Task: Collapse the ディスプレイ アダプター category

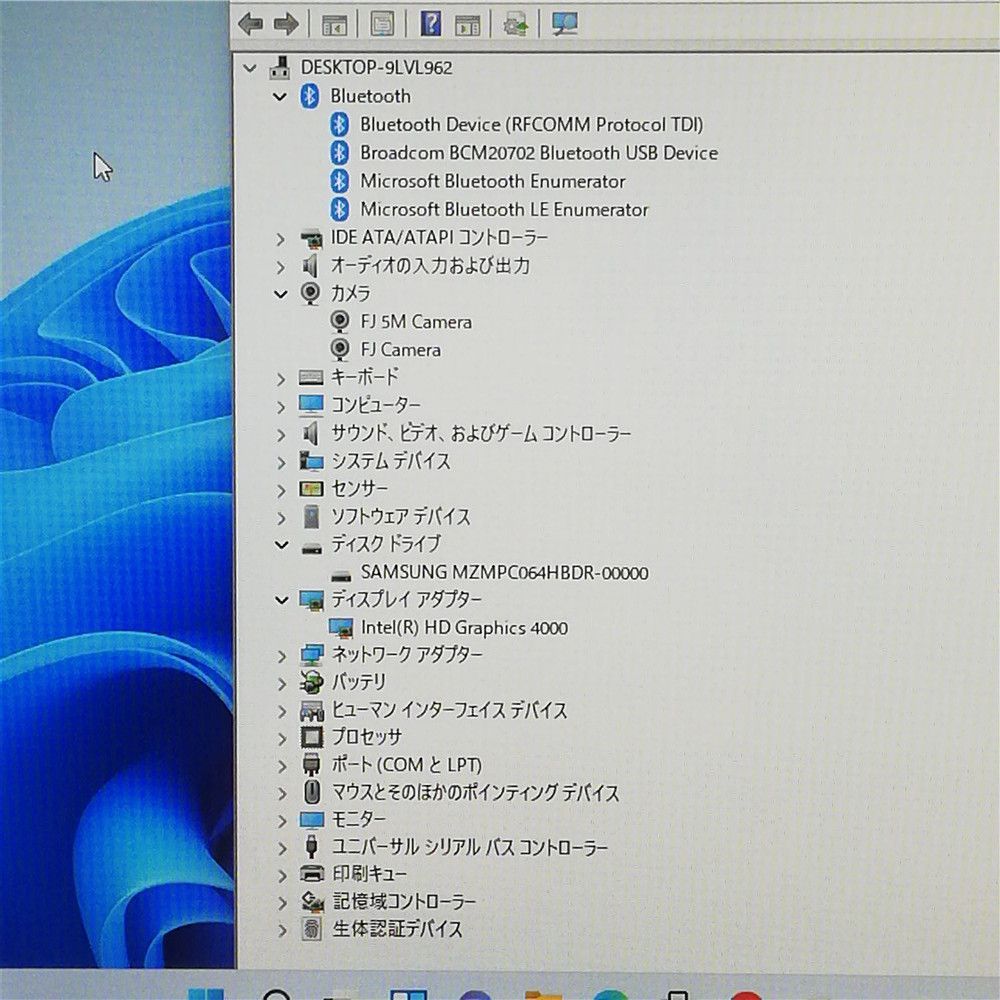Action: 281,599
